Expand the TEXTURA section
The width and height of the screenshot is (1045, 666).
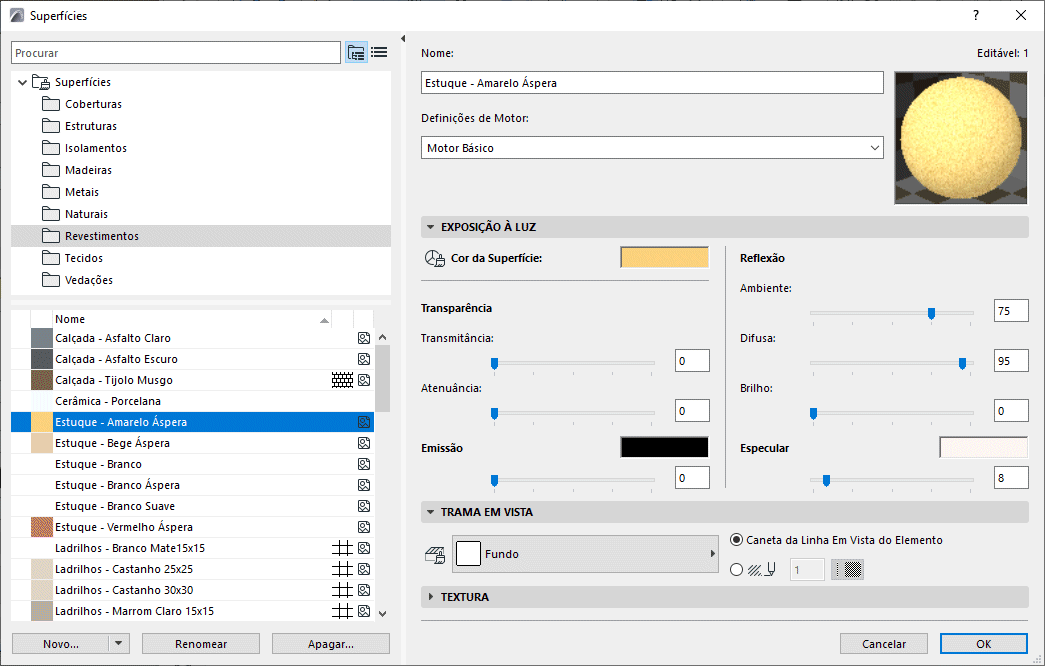[431, 597]
